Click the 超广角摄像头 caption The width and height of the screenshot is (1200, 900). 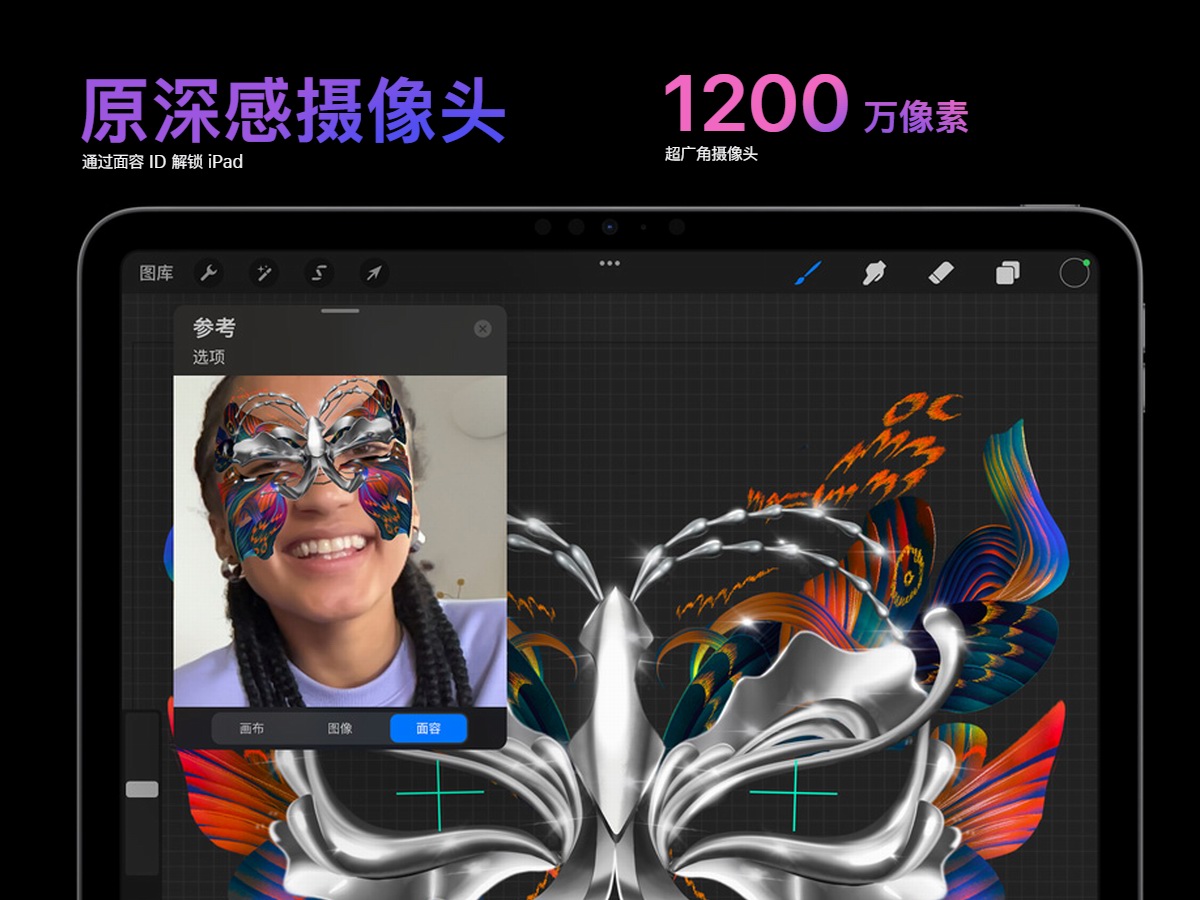pos(711,154)
